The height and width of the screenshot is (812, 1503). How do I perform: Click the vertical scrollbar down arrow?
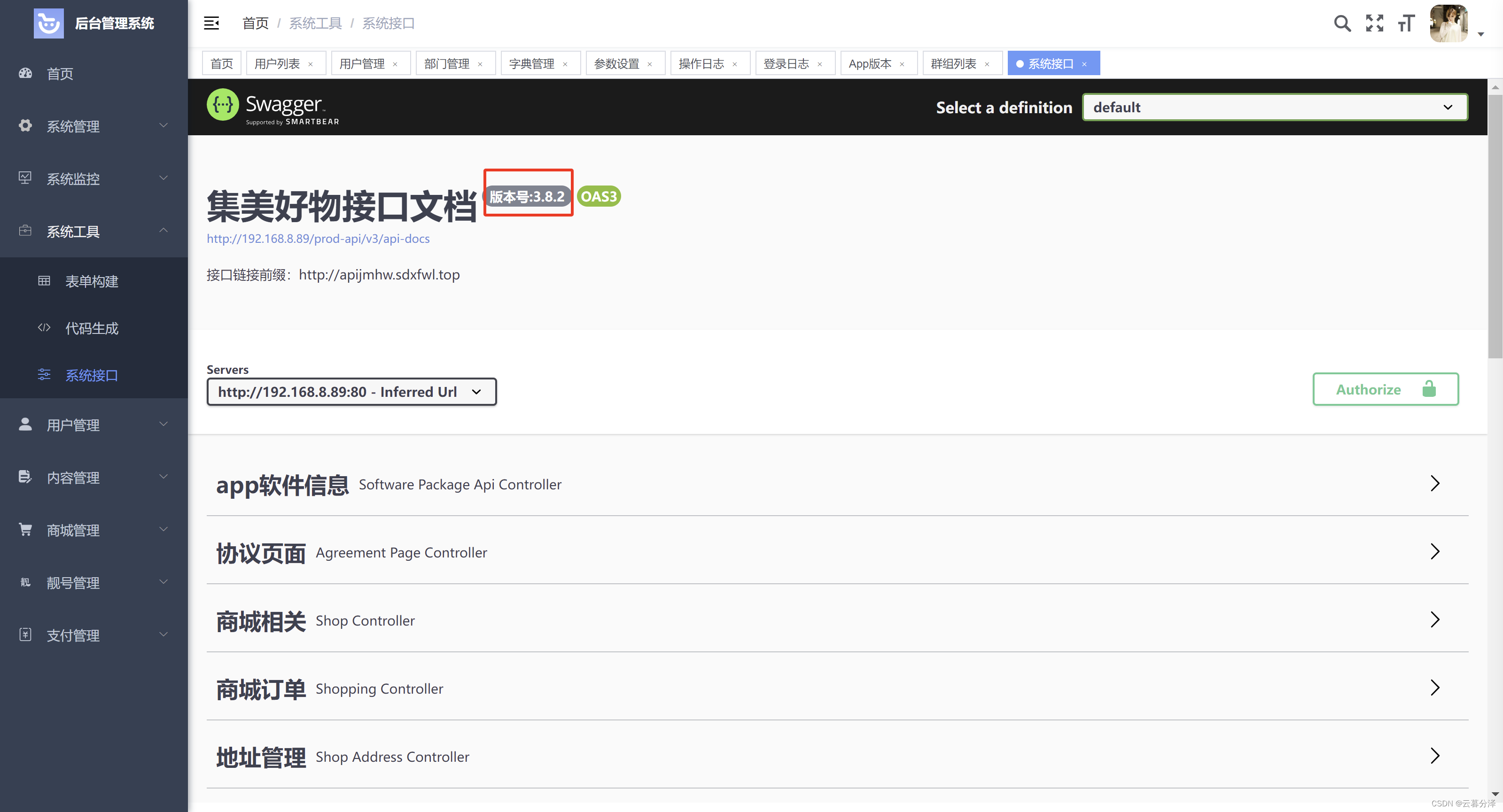pos(1495,794)
